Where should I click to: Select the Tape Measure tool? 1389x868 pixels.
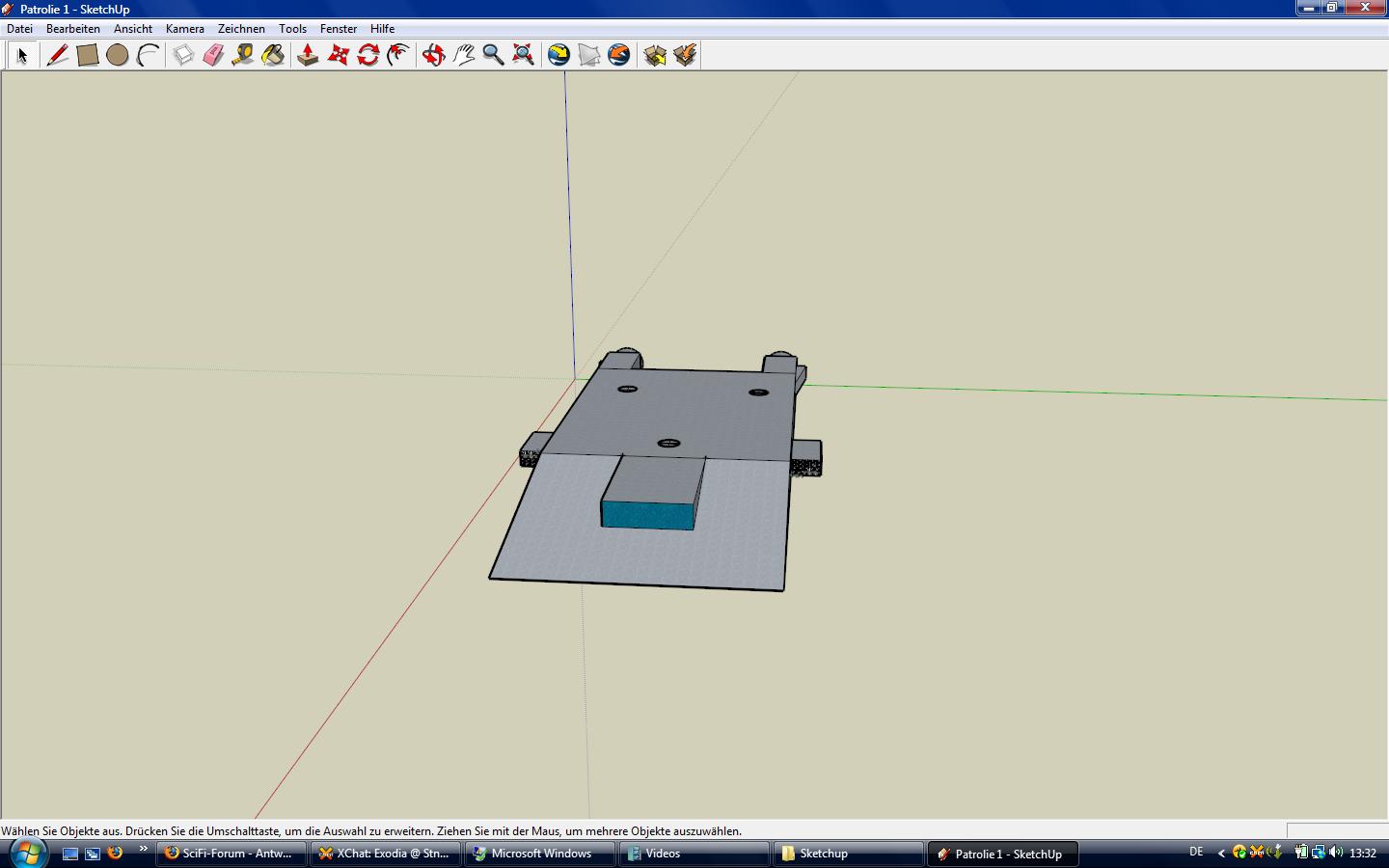(x=243, y=55)
